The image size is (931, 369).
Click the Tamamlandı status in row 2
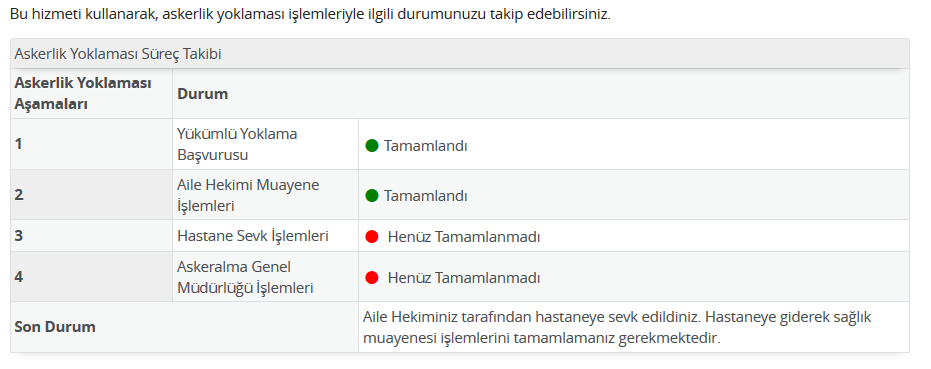click(x=425, y=196)
